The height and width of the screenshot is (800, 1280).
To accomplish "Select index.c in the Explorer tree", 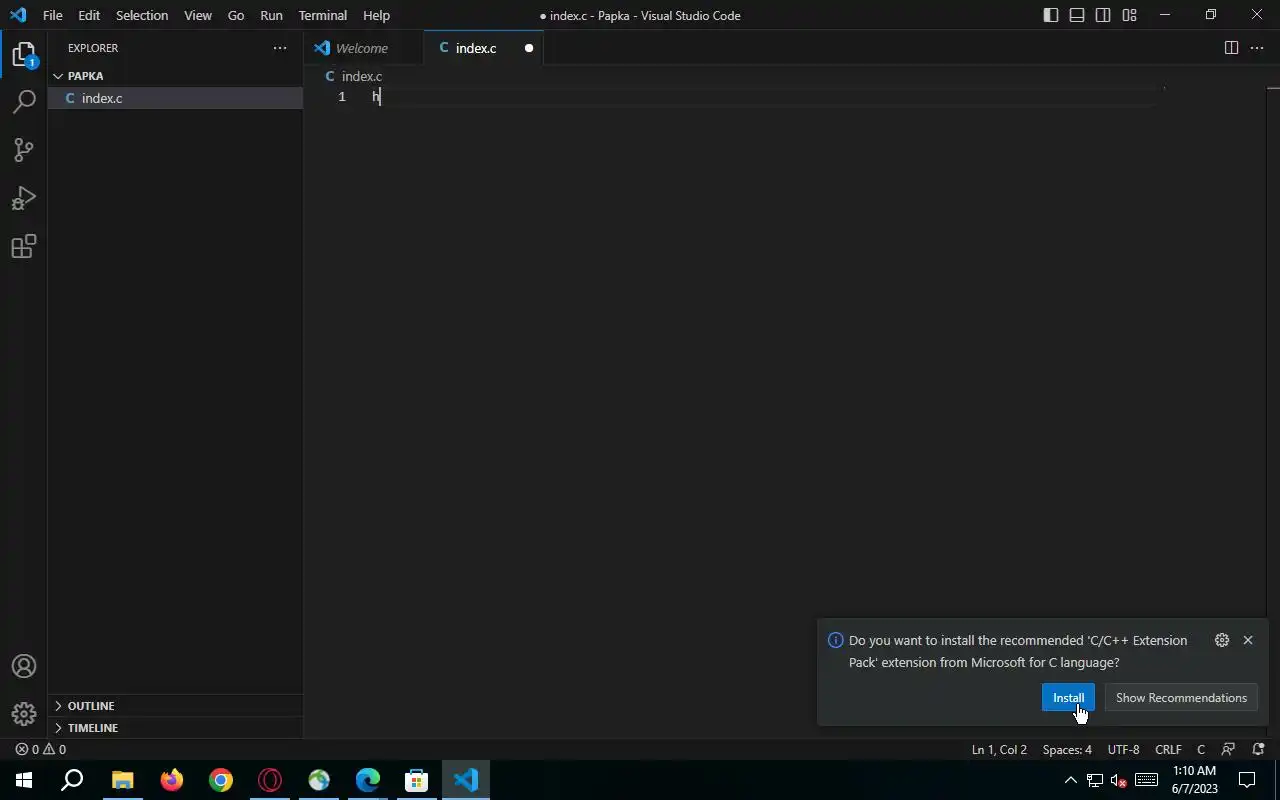I will pos(175,98).
